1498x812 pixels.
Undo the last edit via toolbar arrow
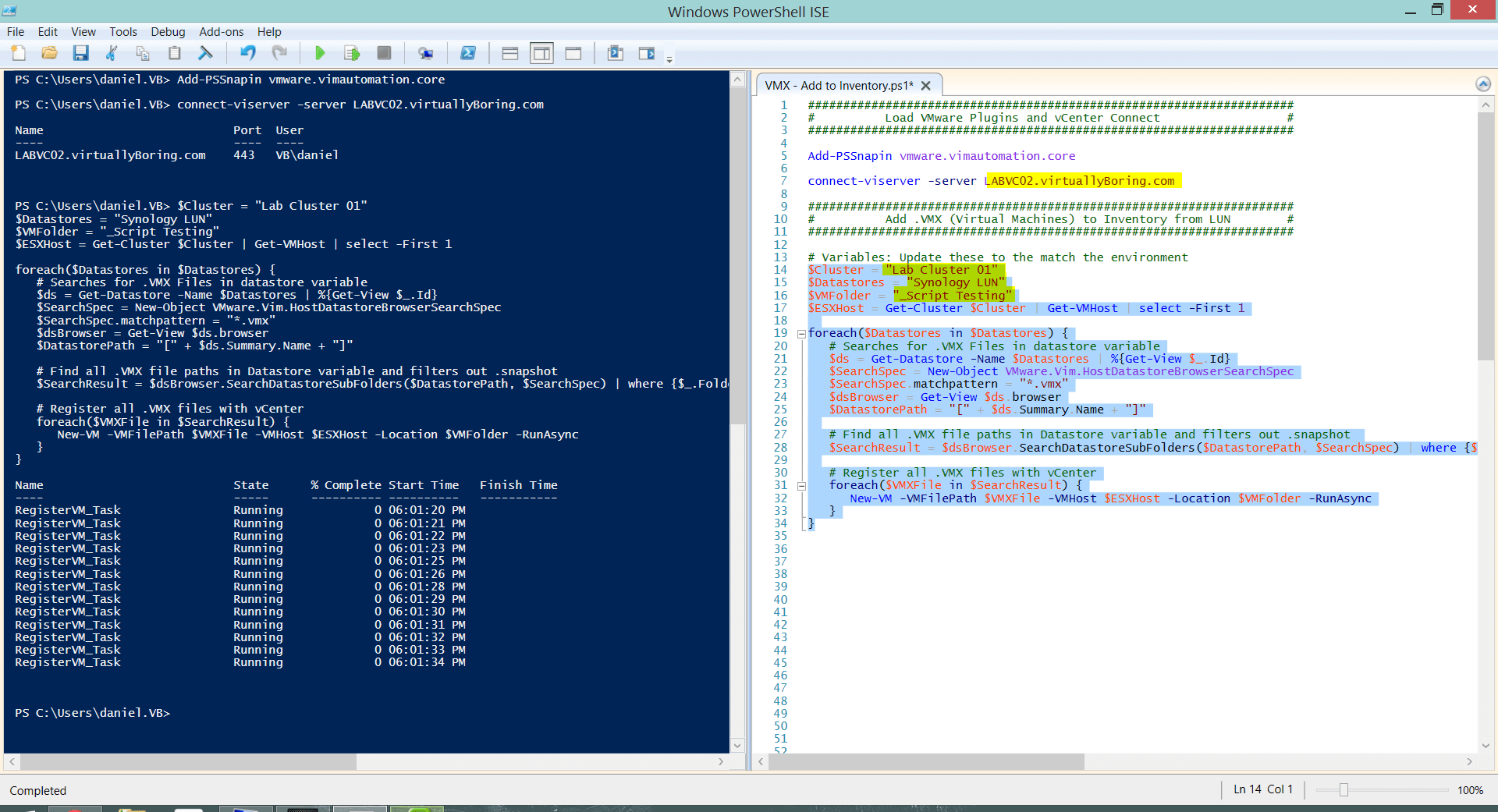point(248,53)
